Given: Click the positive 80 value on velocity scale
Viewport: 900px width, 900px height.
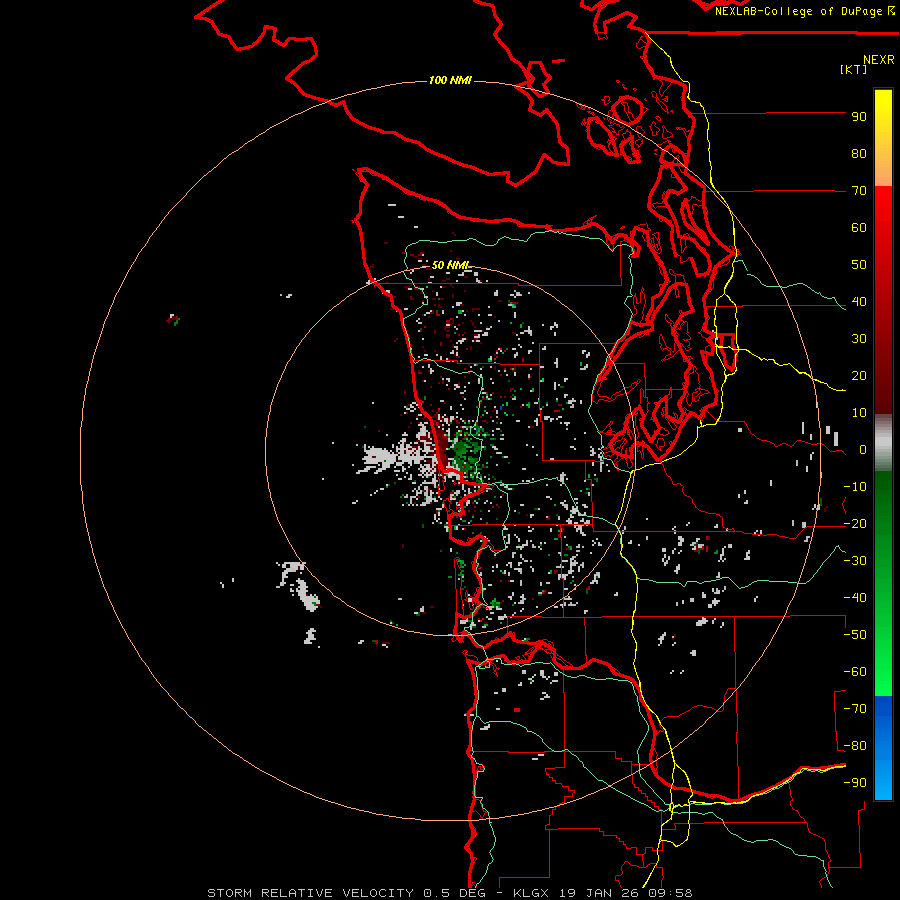Looking at the screenshot, I should pos(859,154).
